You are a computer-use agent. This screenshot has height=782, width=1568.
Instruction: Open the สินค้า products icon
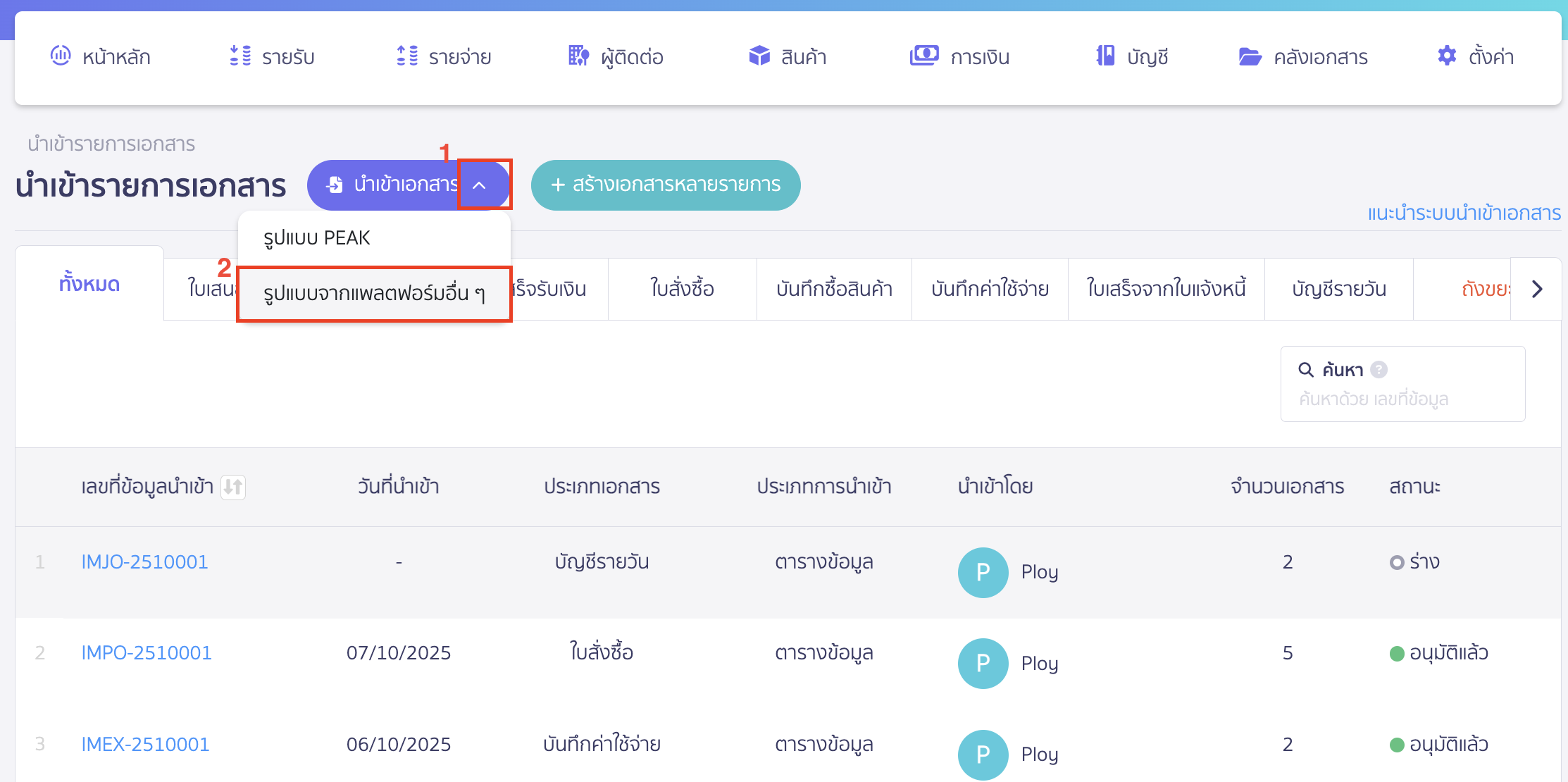click(759, 56)
